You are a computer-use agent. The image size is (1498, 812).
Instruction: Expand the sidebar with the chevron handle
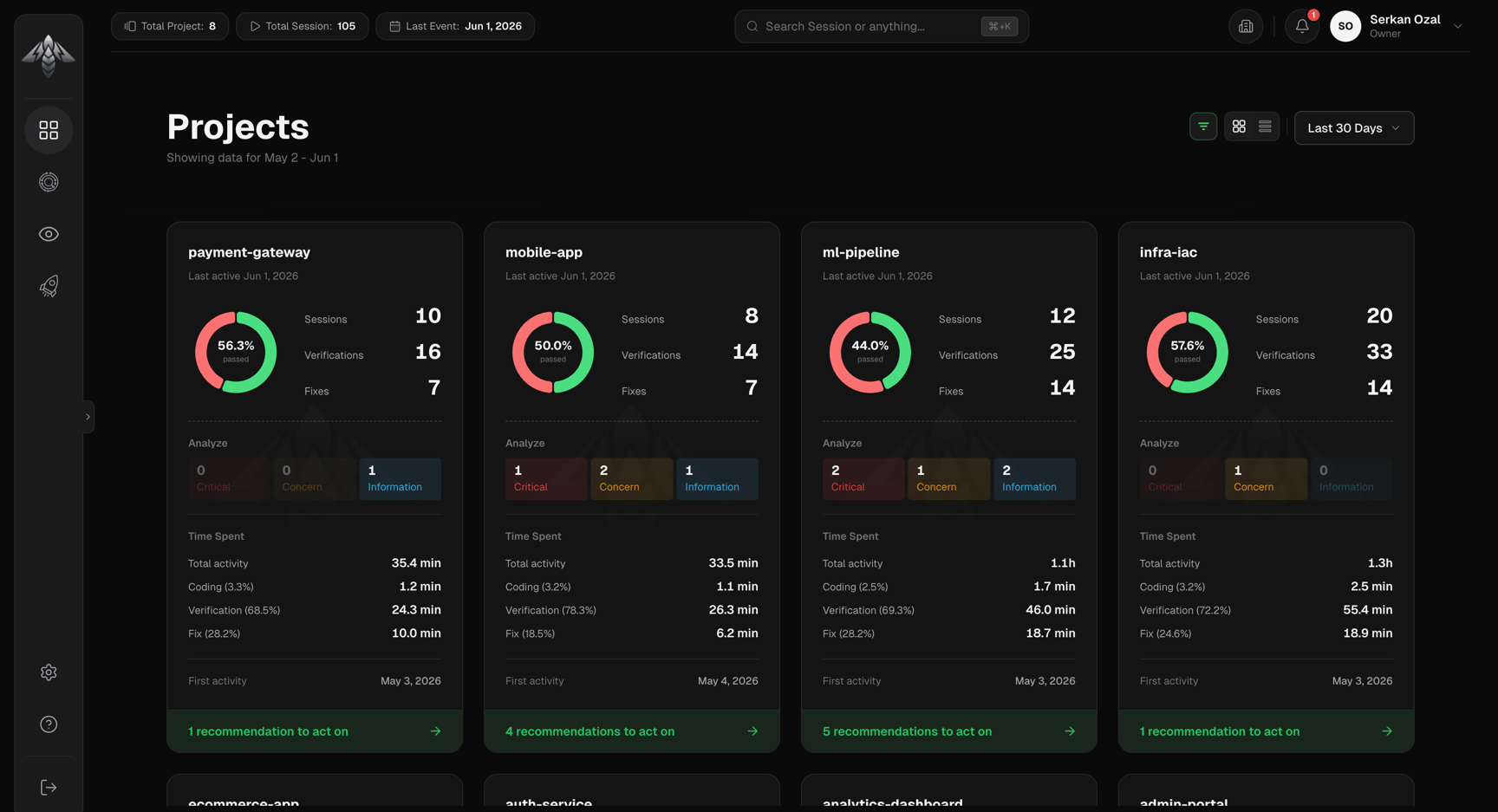pos(88,417)
